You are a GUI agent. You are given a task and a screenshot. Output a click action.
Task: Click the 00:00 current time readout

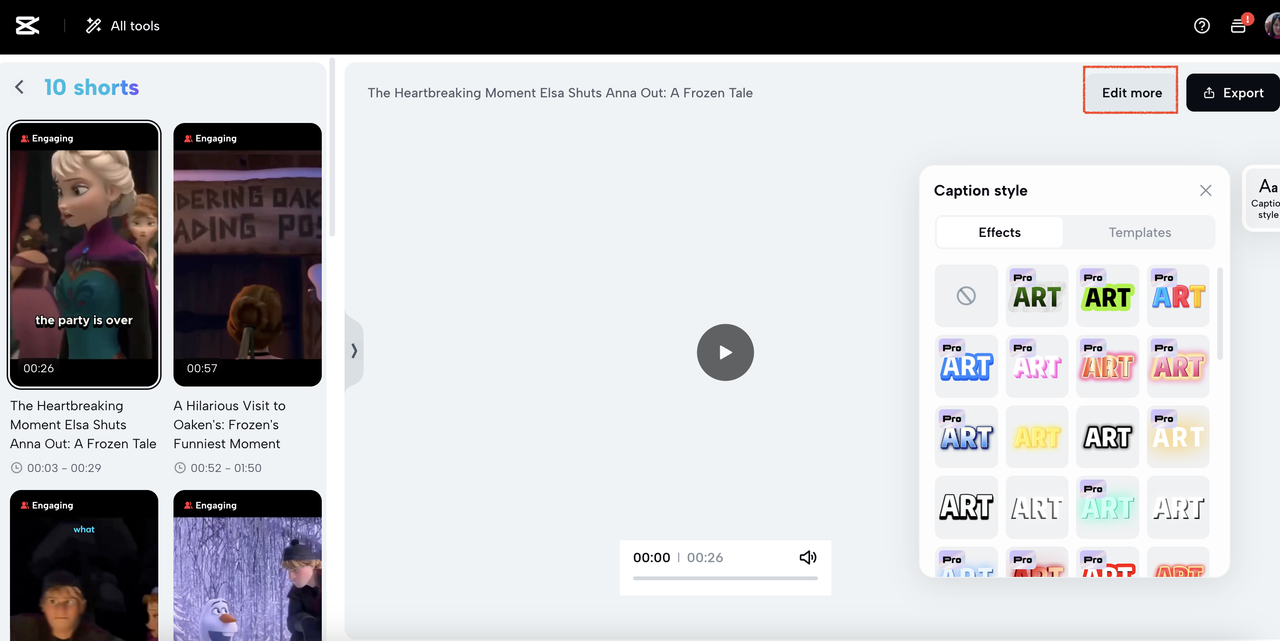pos(652,558)
